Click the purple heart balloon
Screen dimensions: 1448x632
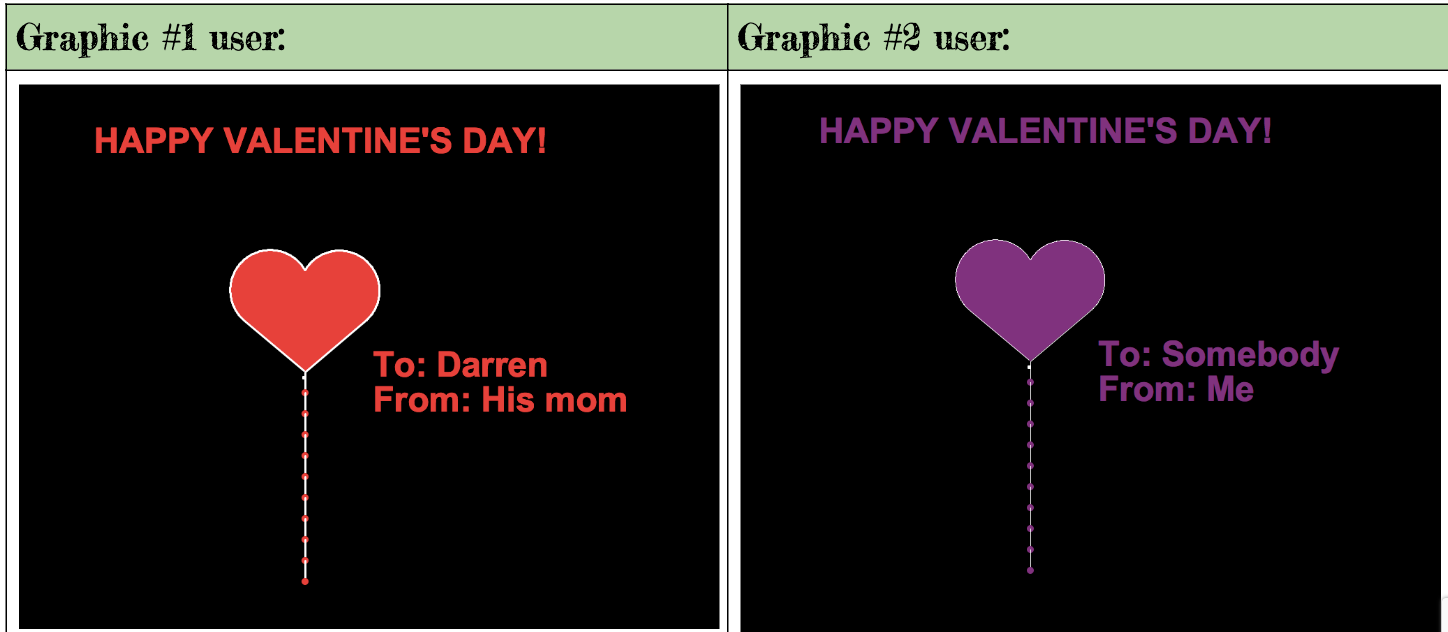(1030, 292)
